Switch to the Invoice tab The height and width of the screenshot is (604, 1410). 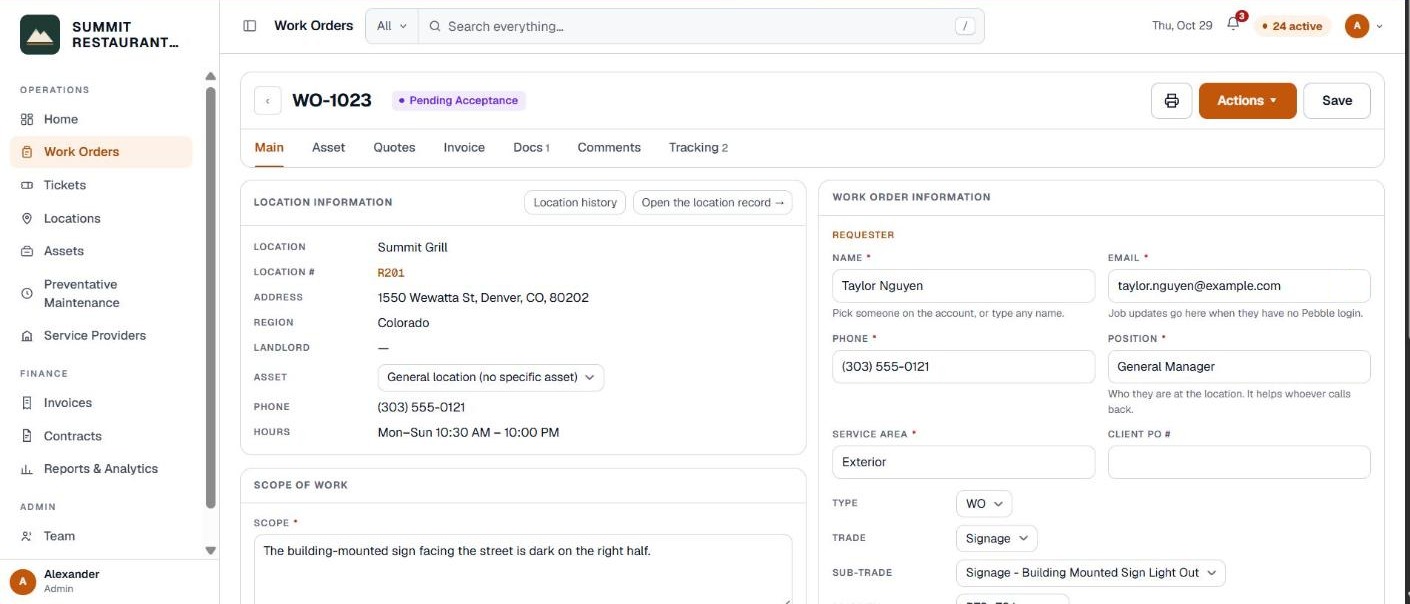464,148
